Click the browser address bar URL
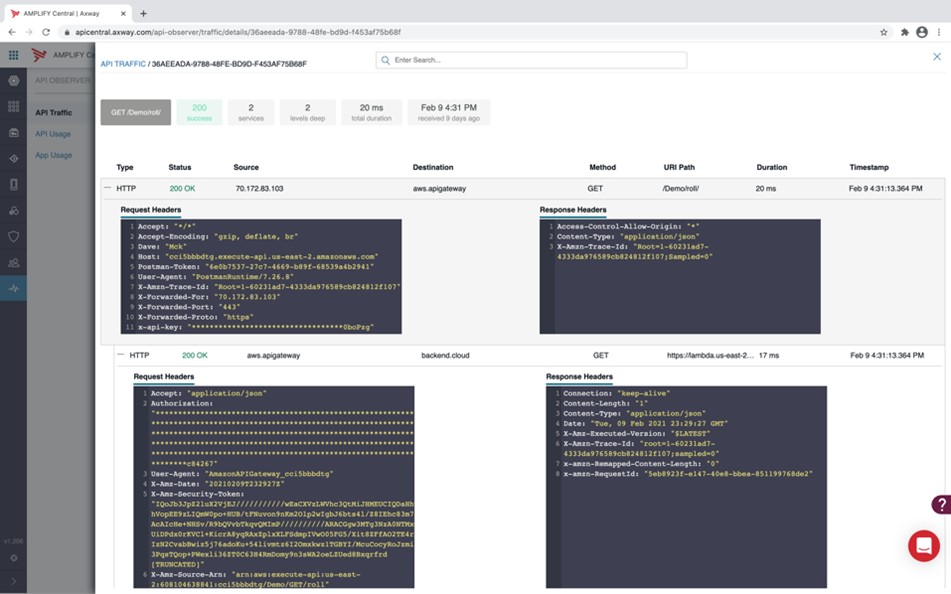Viewport: 951px width, 594px height. [x=238, y=32]
